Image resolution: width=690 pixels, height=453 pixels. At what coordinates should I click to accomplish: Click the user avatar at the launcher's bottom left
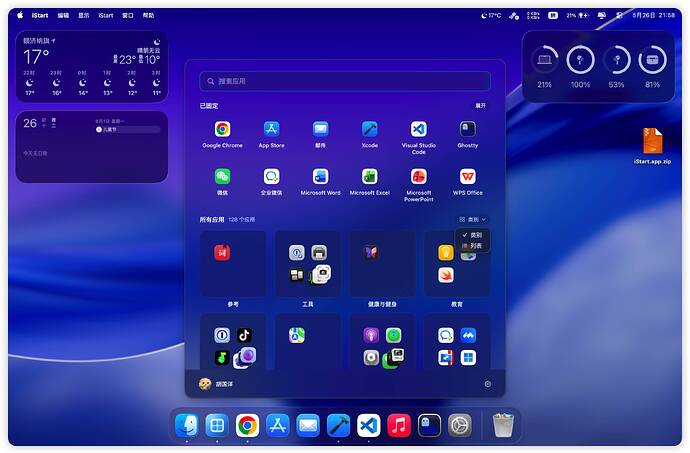click(205, 384)
